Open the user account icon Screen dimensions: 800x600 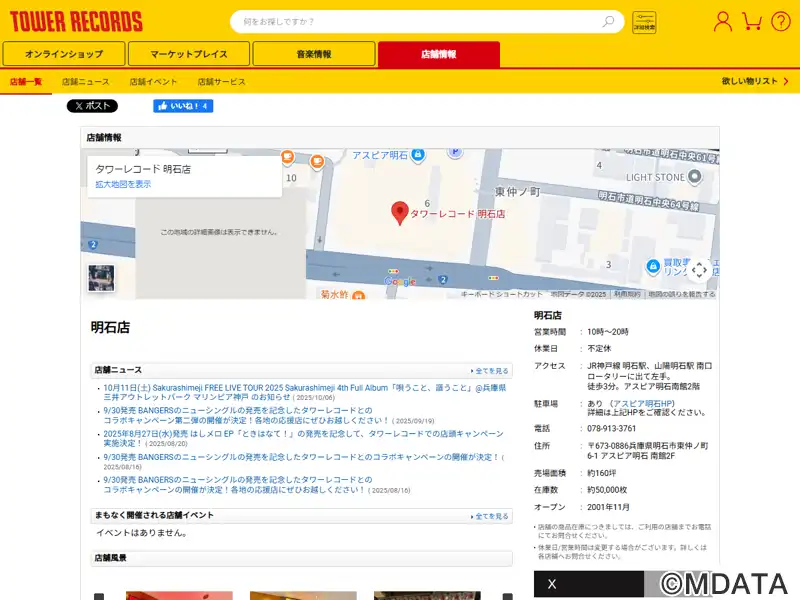pyautogui.click(x=722, y=21)
